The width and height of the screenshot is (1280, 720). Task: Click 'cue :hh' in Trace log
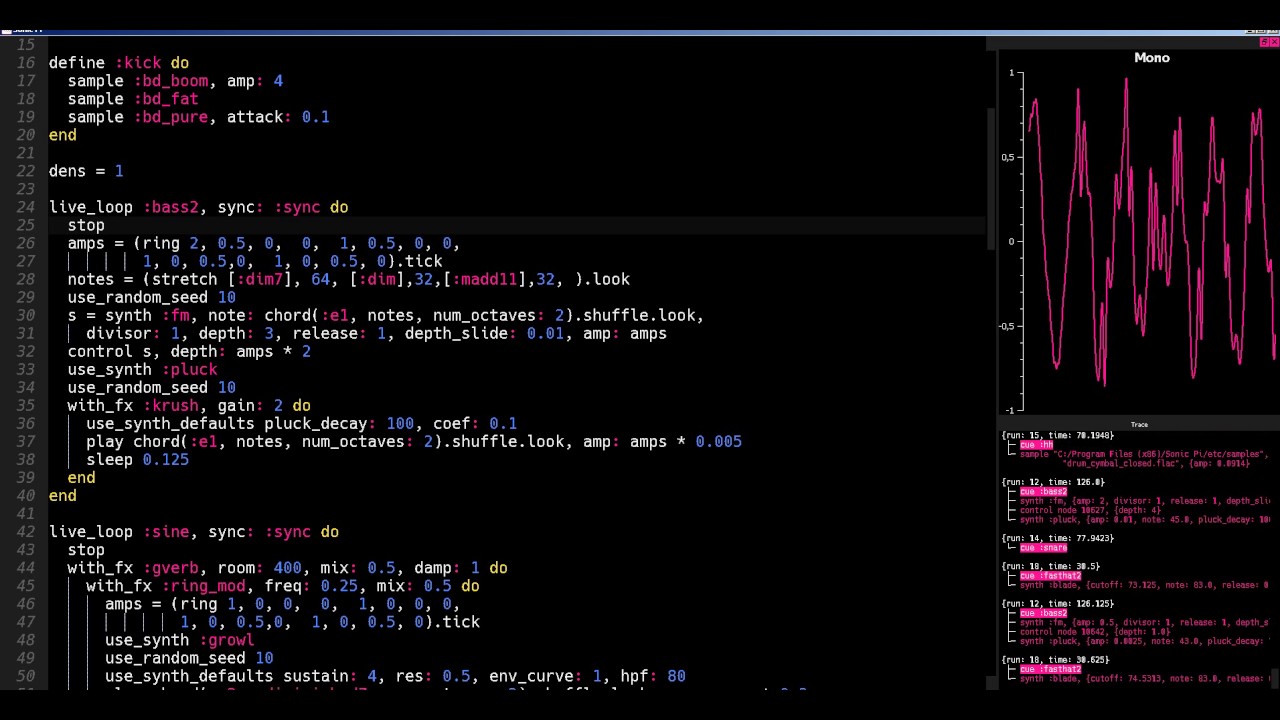1036,445
